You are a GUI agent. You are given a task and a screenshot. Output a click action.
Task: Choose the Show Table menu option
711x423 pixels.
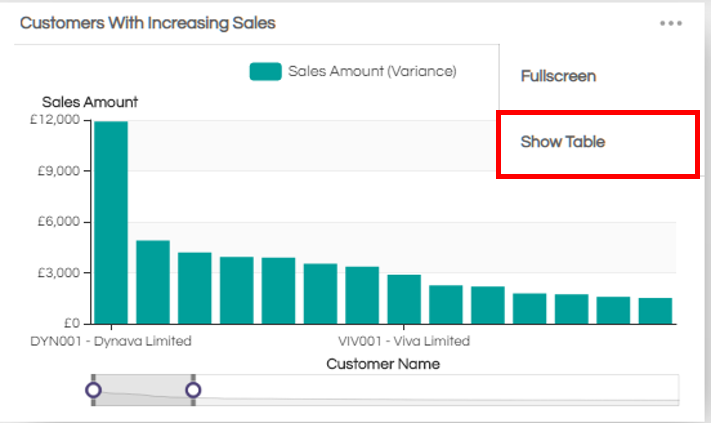click(x=563, y=142)
